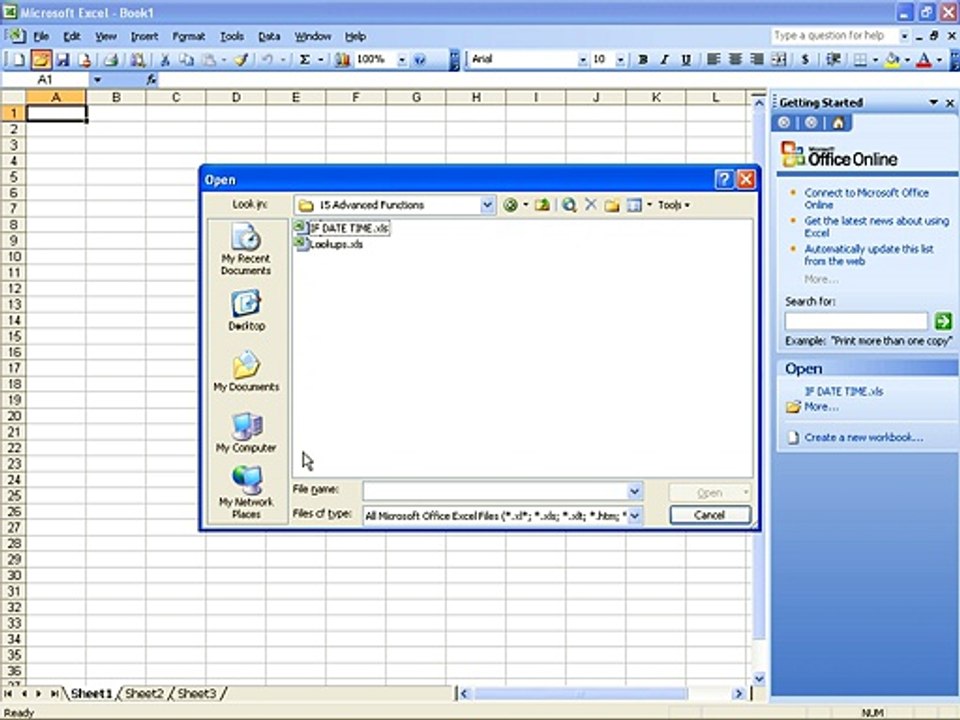Click the Format Painter brush icon

pyautogui.click(x=241, y=59)
